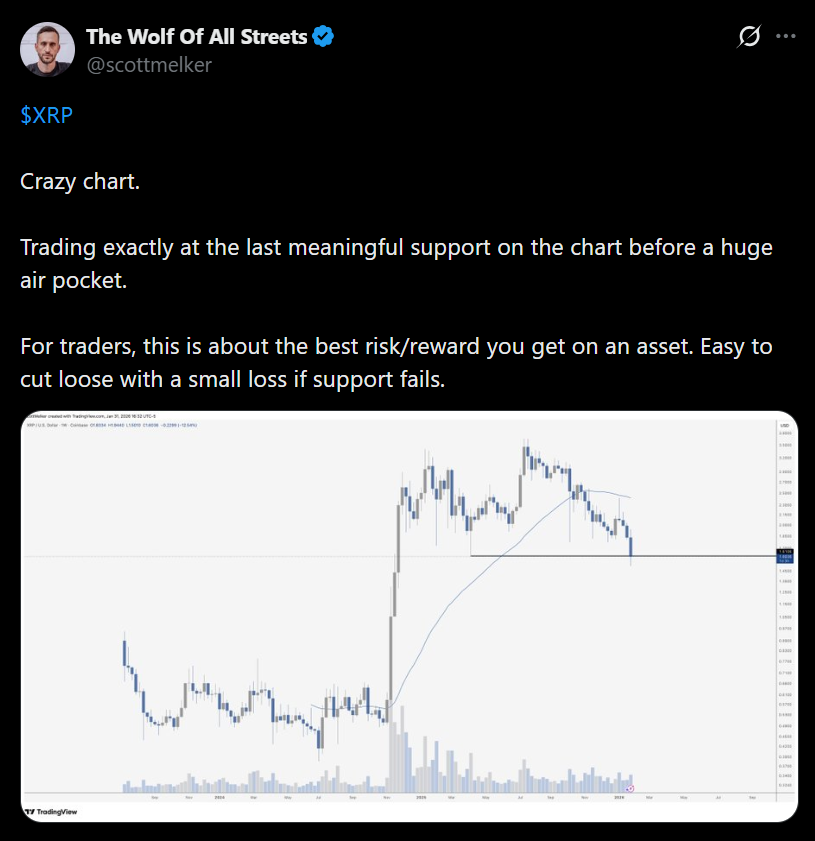
Task: Open Scott Melker's profile avatar
Action: 47,50
